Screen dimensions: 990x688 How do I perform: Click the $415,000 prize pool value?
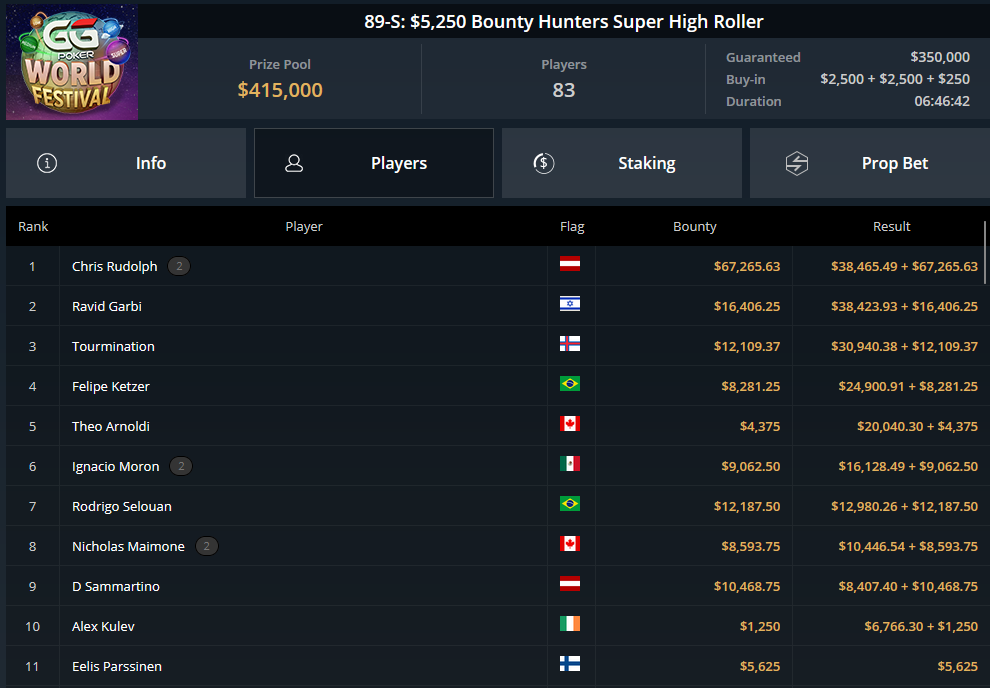[x=280, y=90]
